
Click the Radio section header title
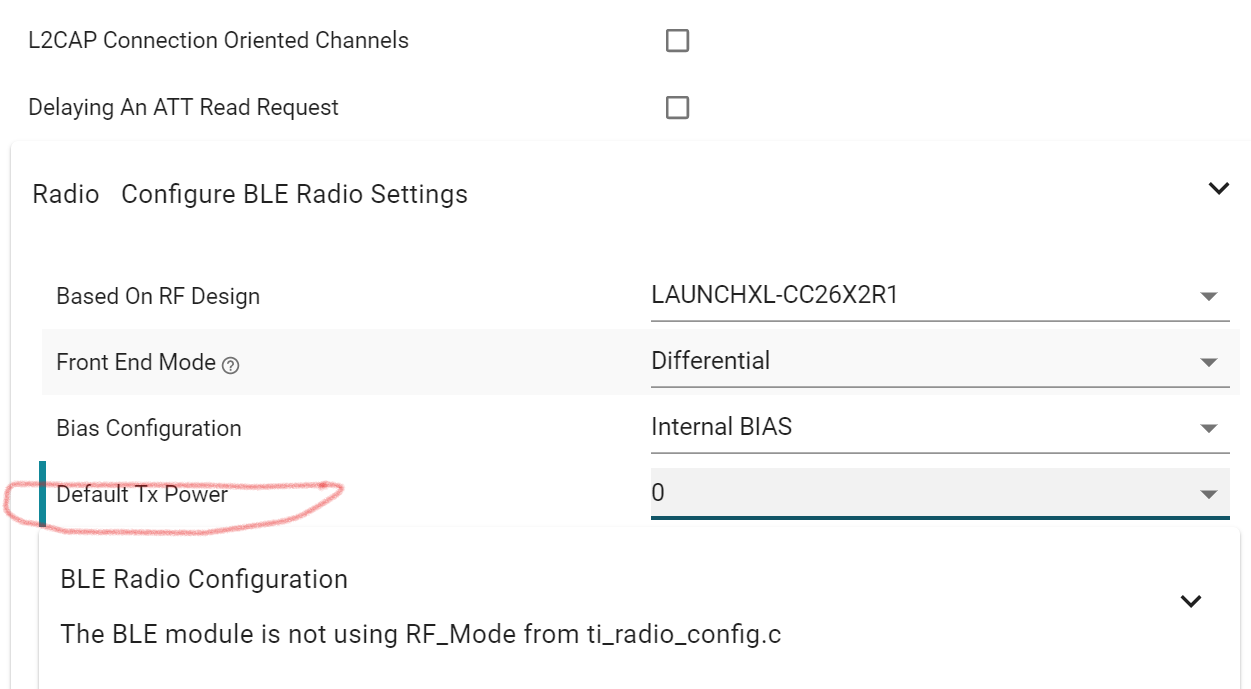pyautogui.click(x=66, y=194)
